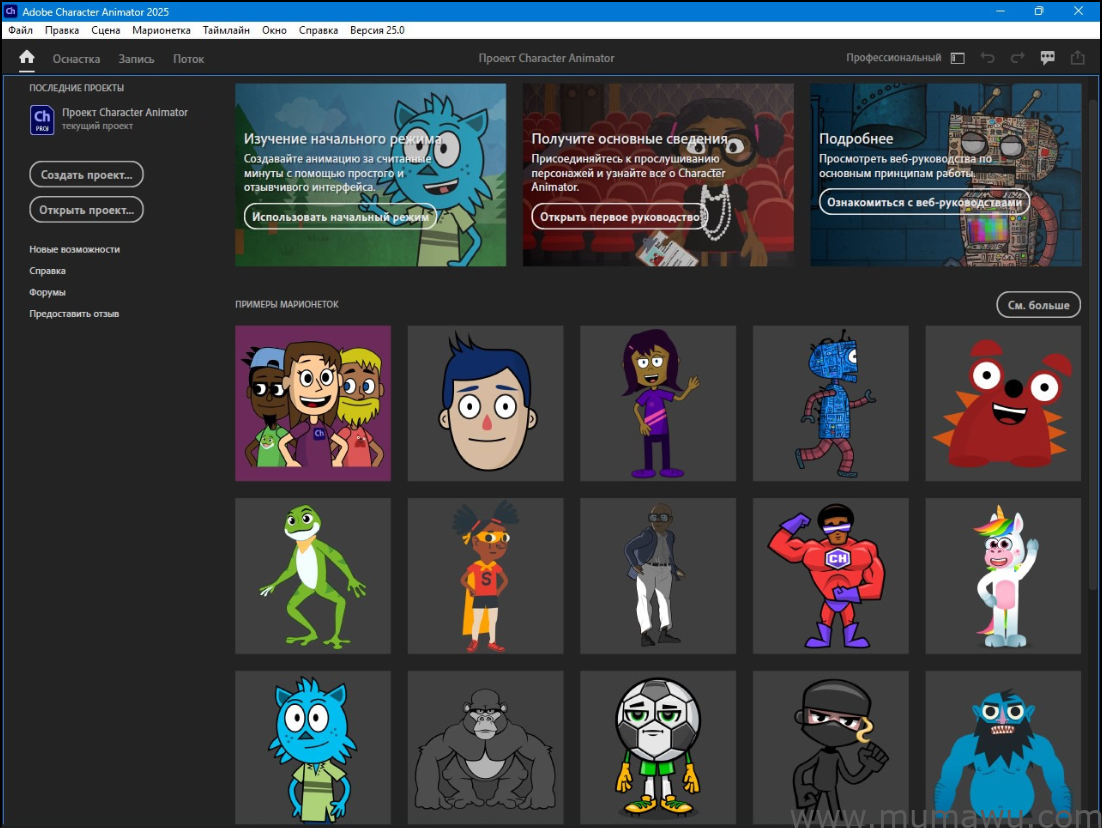This screenshot has width=1102, height=828.
Task: Open the Новые возможности link
Action: coord(75,249)
